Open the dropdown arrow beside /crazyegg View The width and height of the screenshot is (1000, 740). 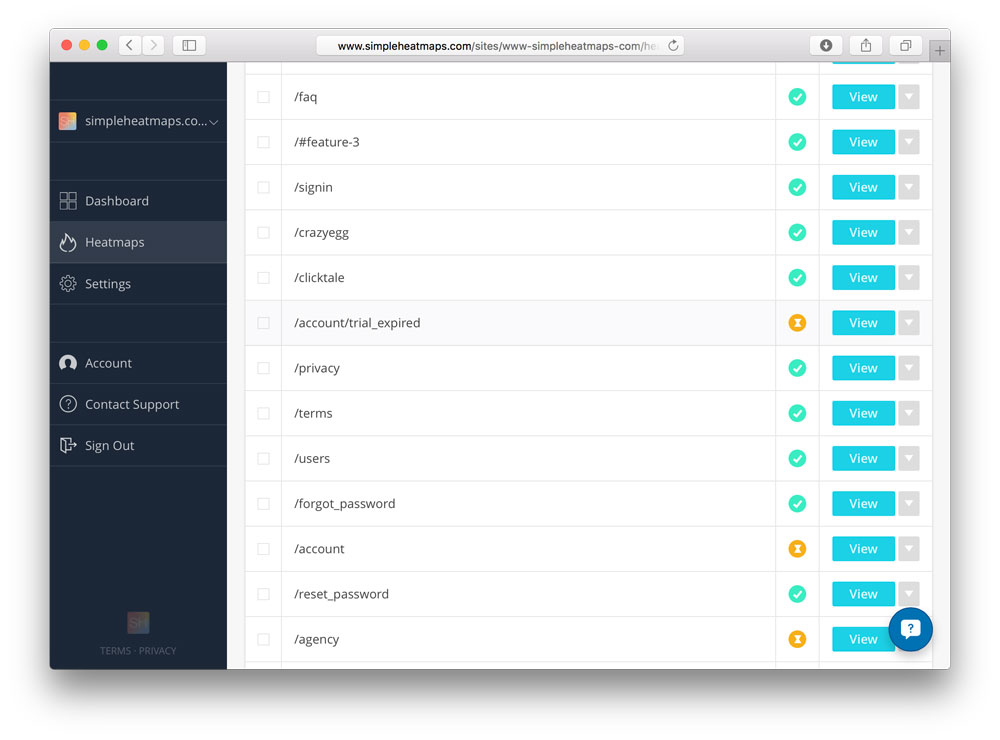coord(909,233)
